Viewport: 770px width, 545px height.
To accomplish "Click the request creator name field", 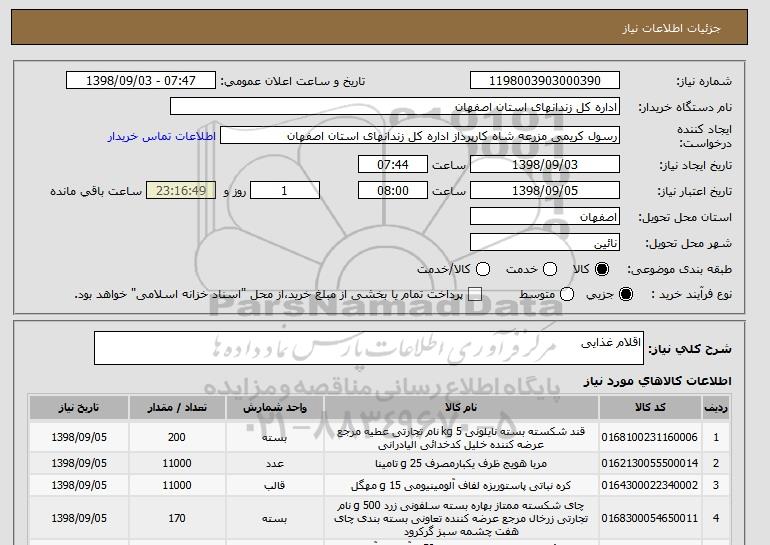I will [x=420, y=136].
